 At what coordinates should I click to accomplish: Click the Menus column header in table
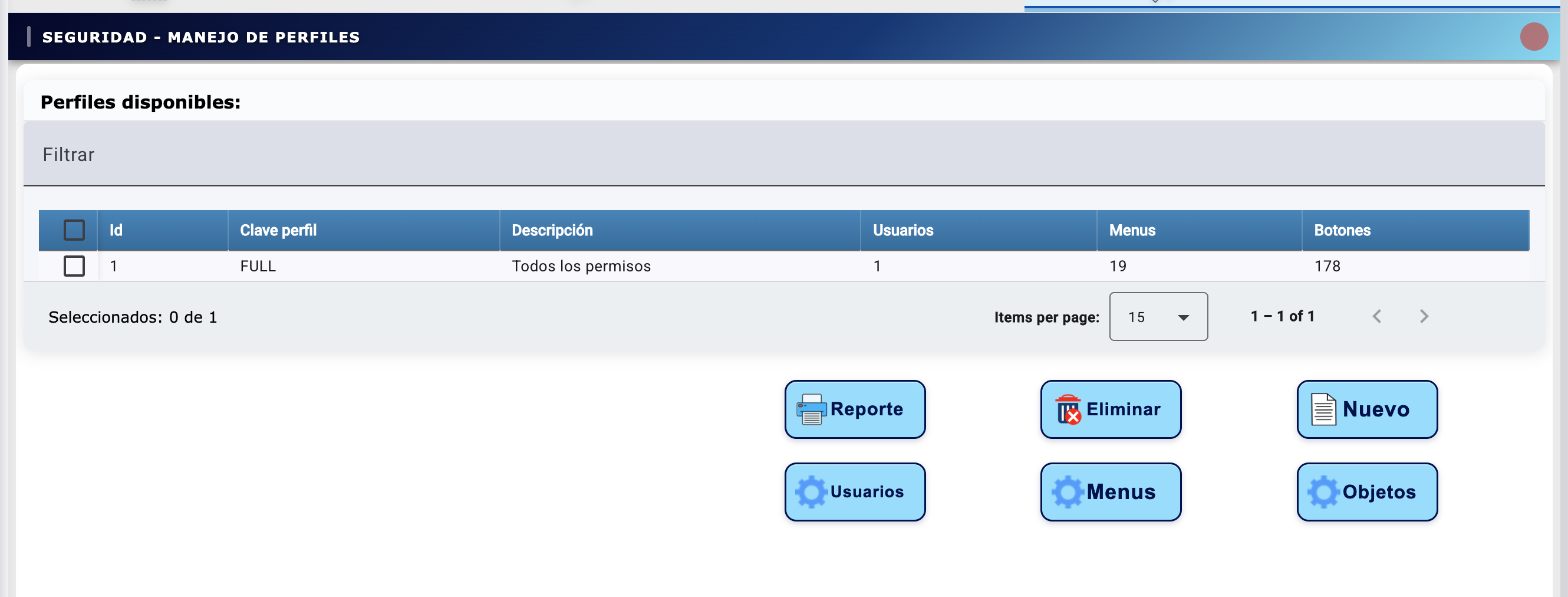[x=1132, y=230]
